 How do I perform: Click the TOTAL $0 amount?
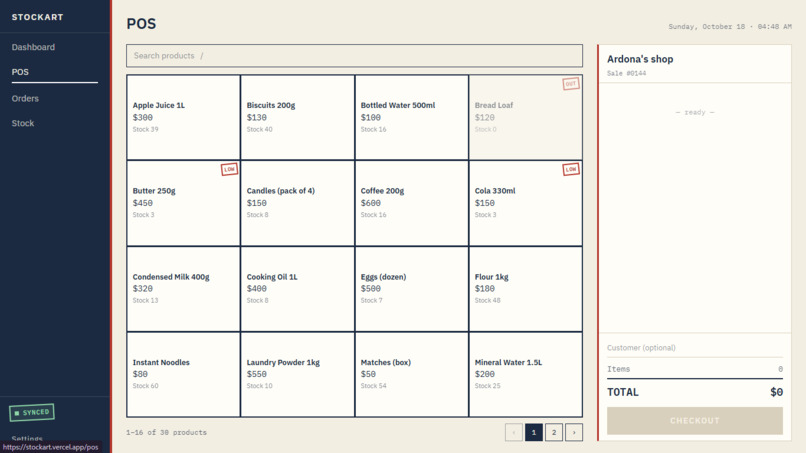pos(776,392)
